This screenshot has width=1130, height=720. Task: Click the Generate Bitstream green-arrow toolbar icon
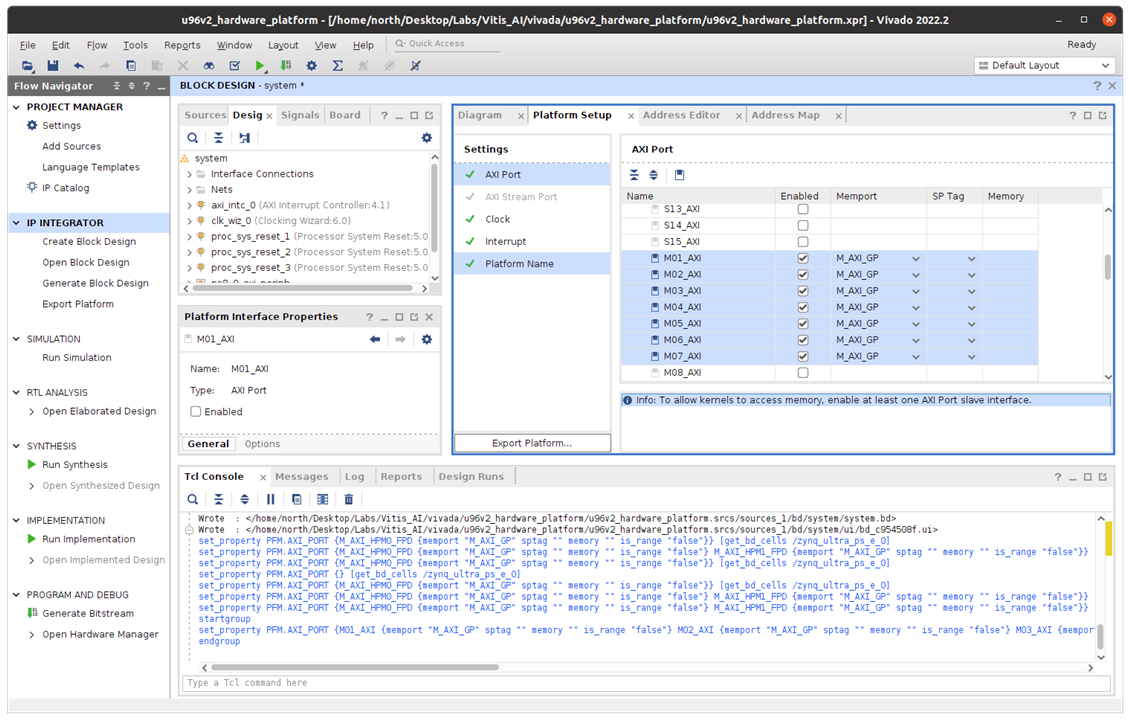pyautogui.click(x=286, y=66)
